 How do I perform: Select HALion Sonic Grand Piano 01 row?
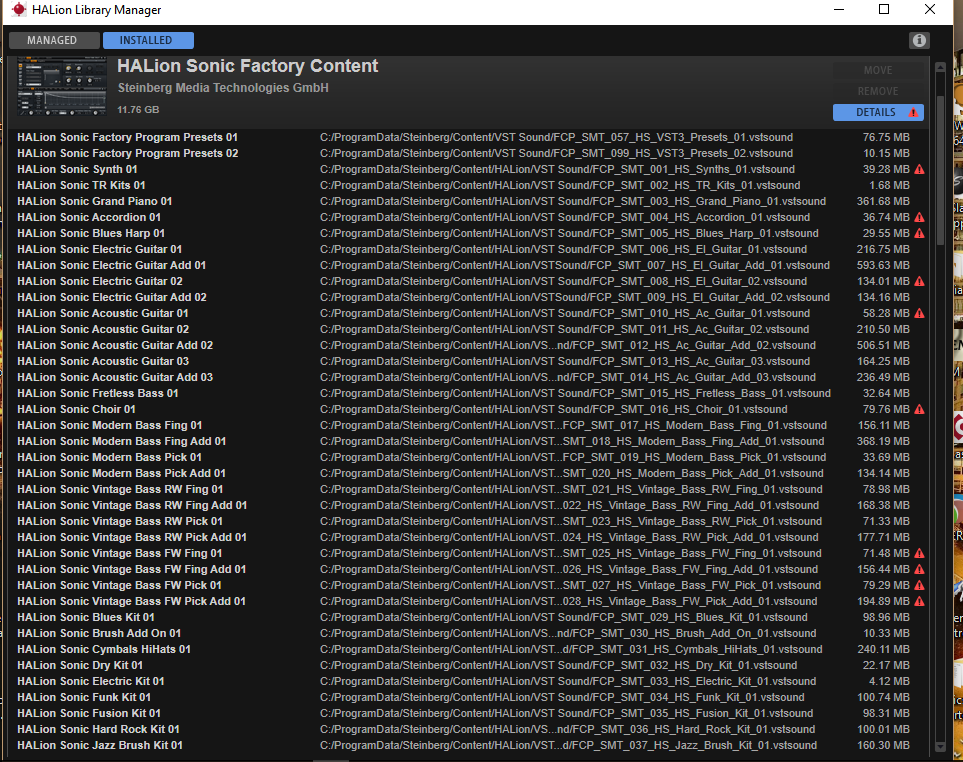[469, 201]
